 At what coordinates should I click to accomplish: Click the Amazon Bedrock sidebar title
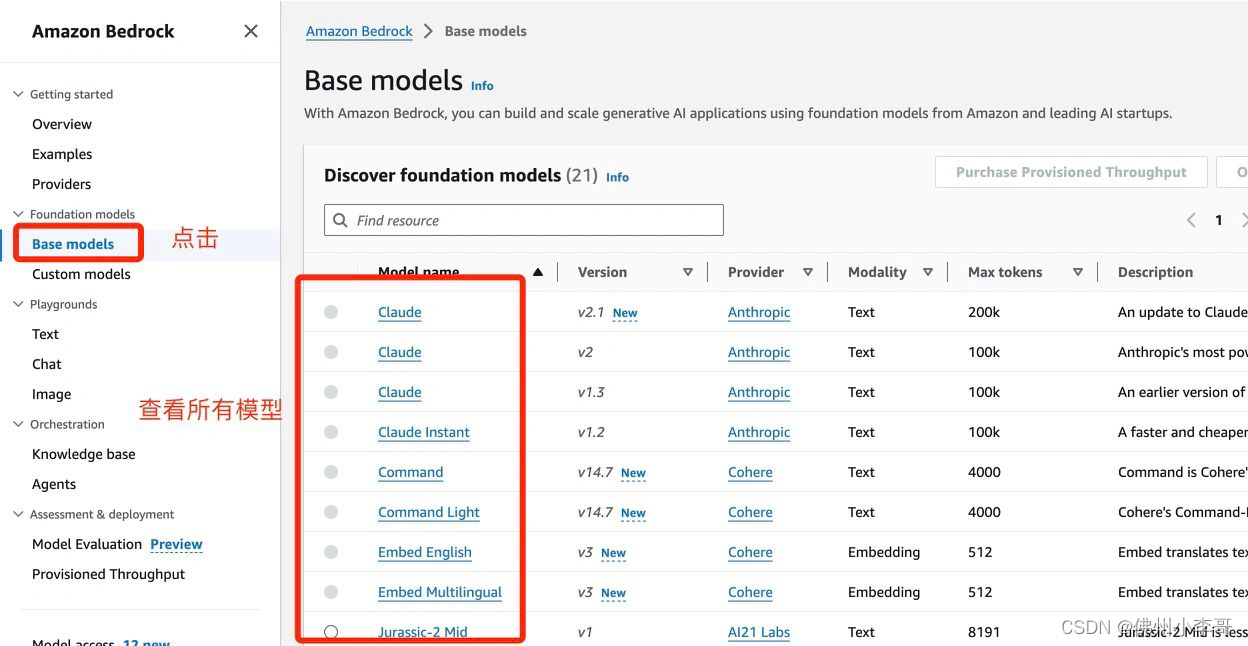coord(103,31)
